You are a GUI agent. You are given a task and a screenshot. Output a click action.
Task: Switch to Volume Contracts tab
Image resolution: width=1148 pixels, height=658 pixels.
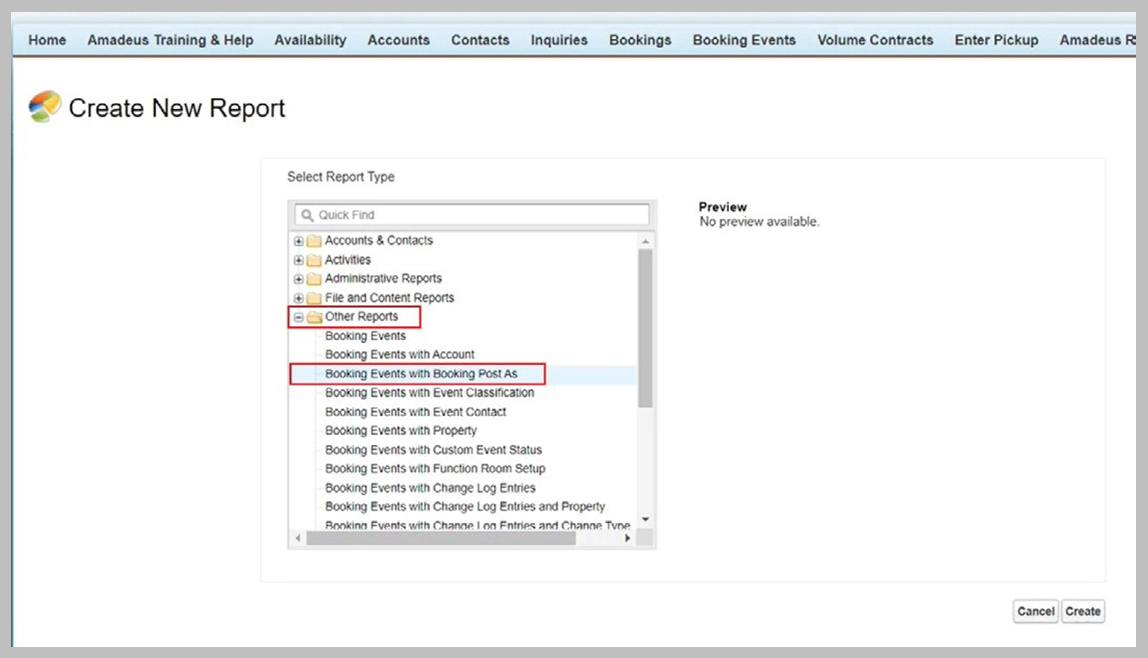[875, 40]
